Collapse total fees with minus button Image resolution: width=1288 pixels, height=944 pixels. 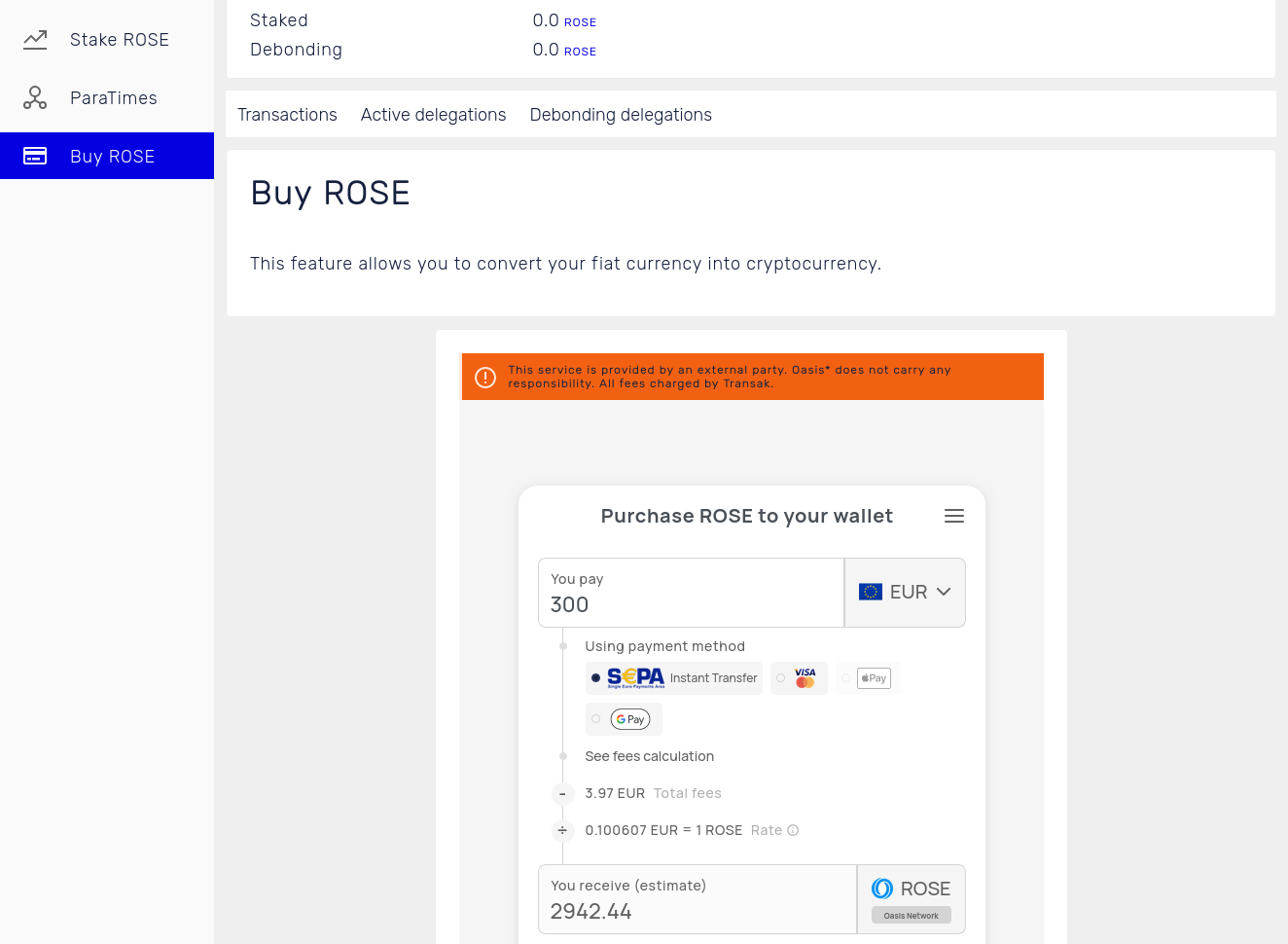tap(562, 794)
